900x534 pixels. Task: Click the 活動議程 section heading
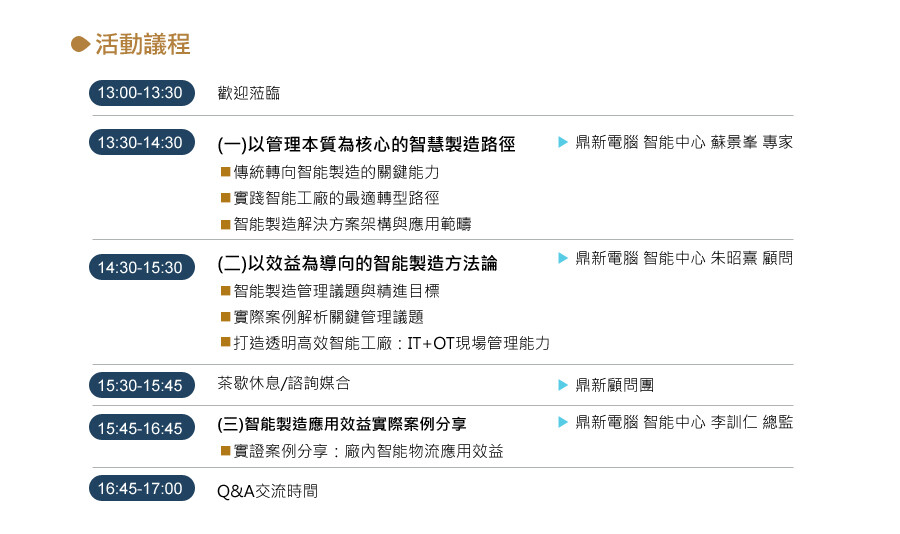pyautogui.click(x=142, y=44)
